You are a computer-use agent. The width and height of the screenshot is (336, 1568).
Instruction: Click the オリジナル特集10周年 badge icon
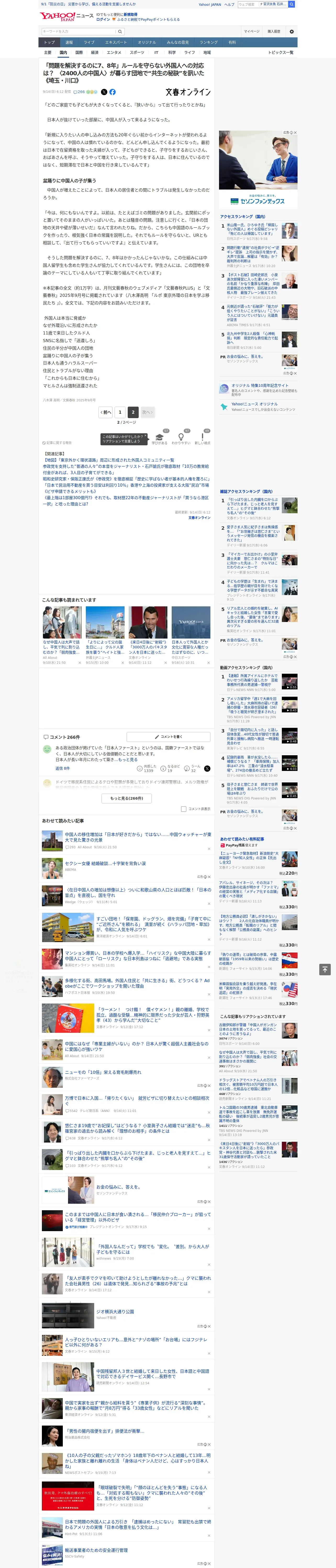tap(225, 388)
